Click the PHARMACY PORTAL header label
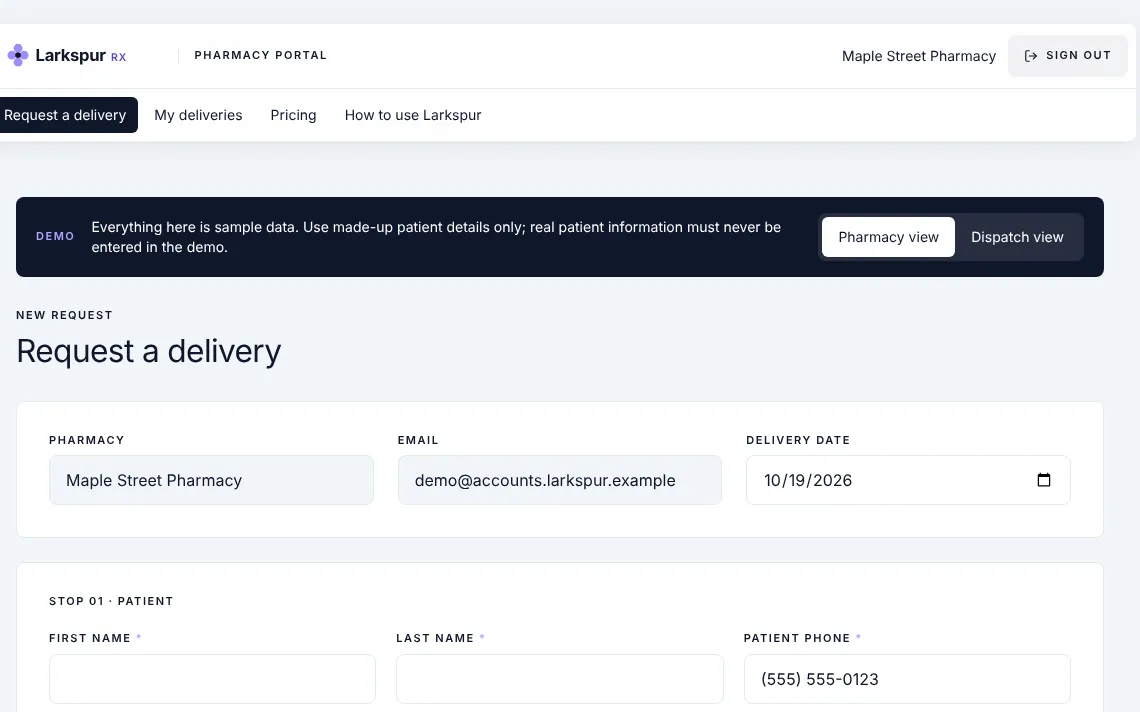The width and height of the screenshot is (1140, 712). [260, 55]
